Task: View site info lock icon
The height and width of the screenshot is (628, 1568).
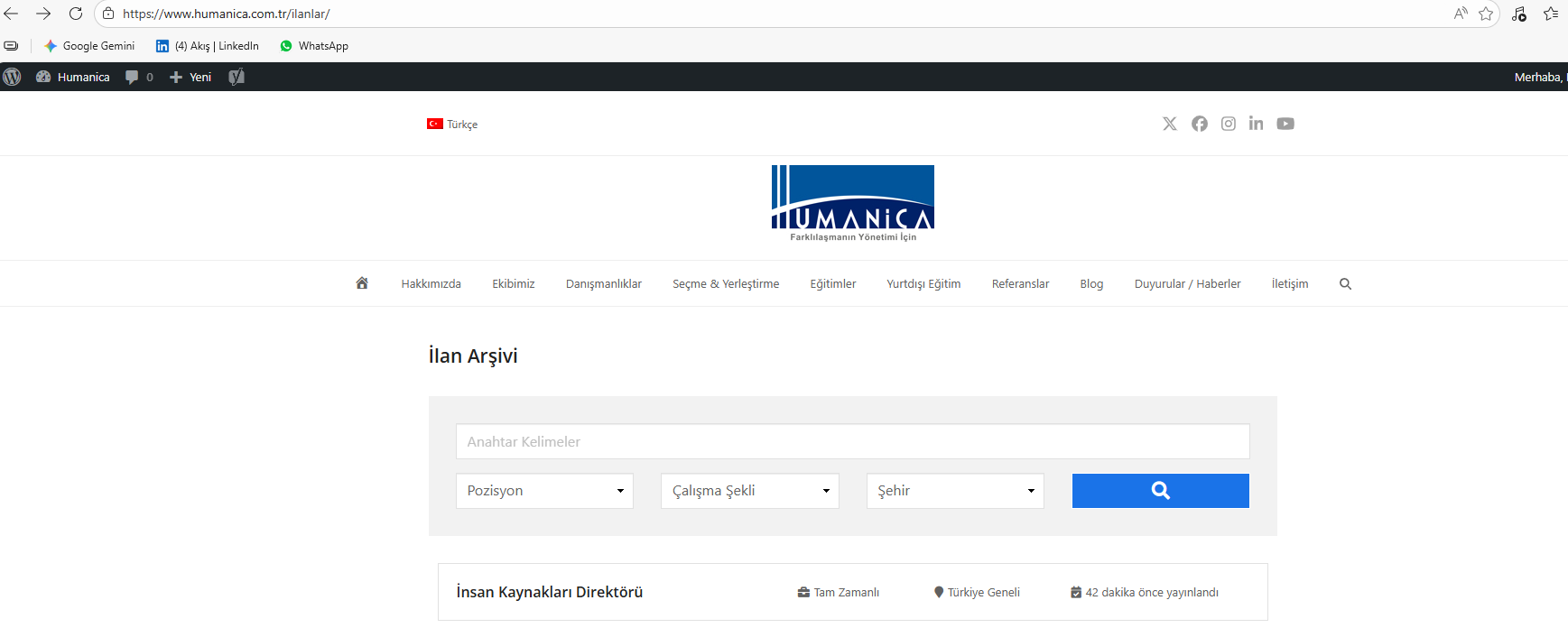Action: click(x=108, y=14)
